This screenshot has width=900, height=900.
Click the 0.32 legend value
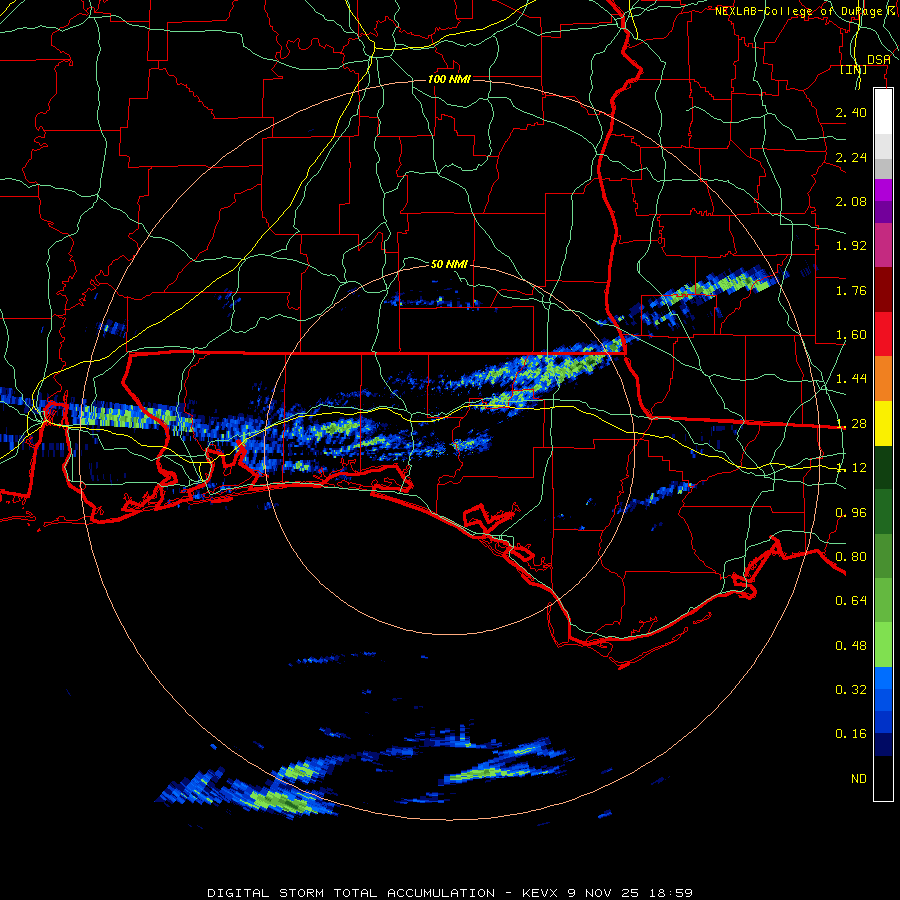(x=851, y=689)
